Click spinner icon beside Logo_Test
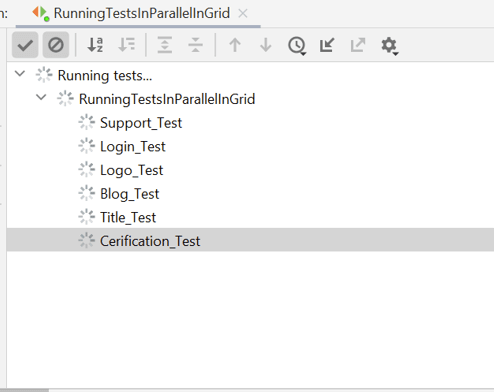 click(87, 170)
